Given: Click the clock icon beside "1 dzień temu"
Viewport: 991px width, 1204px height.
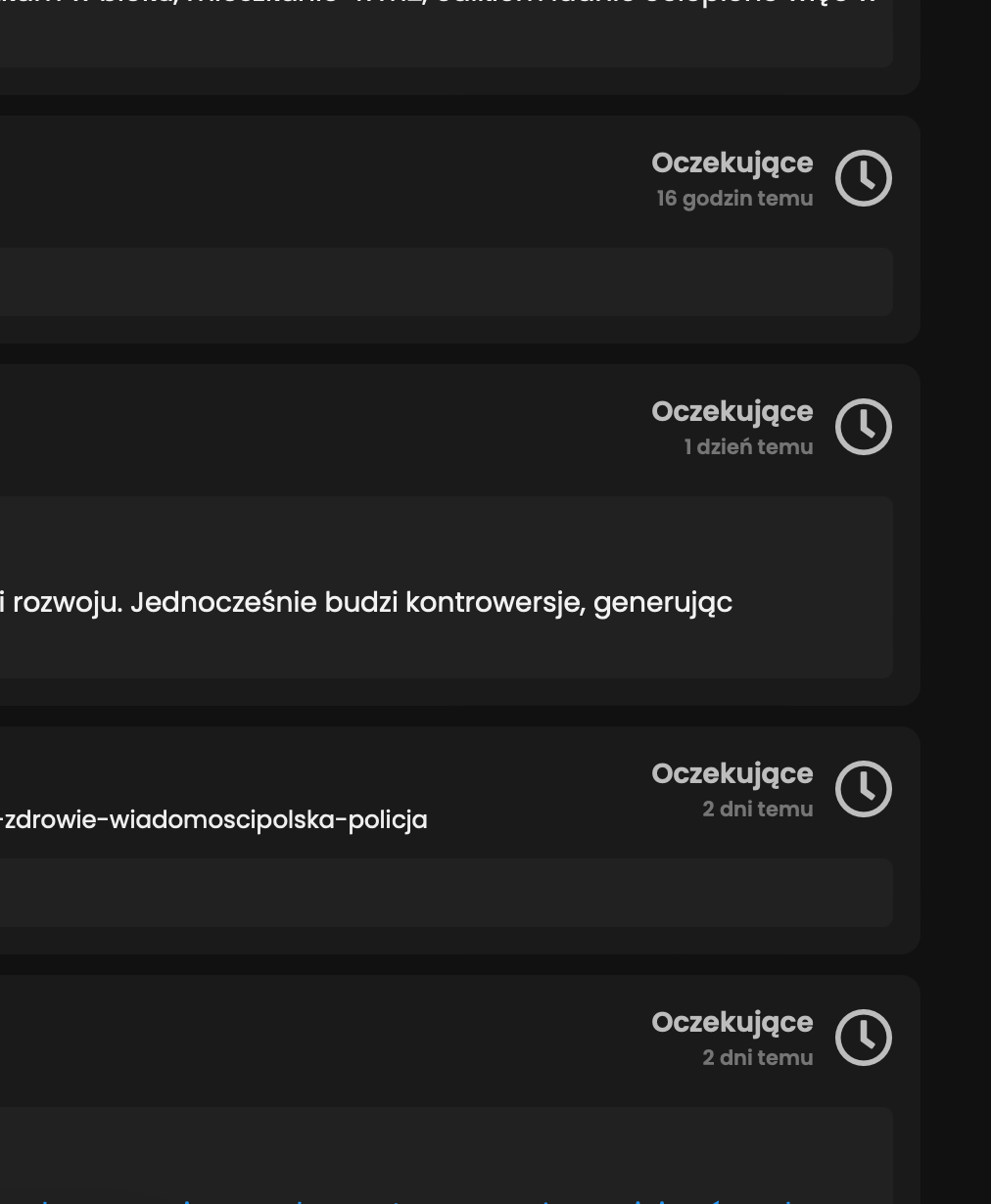Looking at the screenshot, I should pos(863,427).
